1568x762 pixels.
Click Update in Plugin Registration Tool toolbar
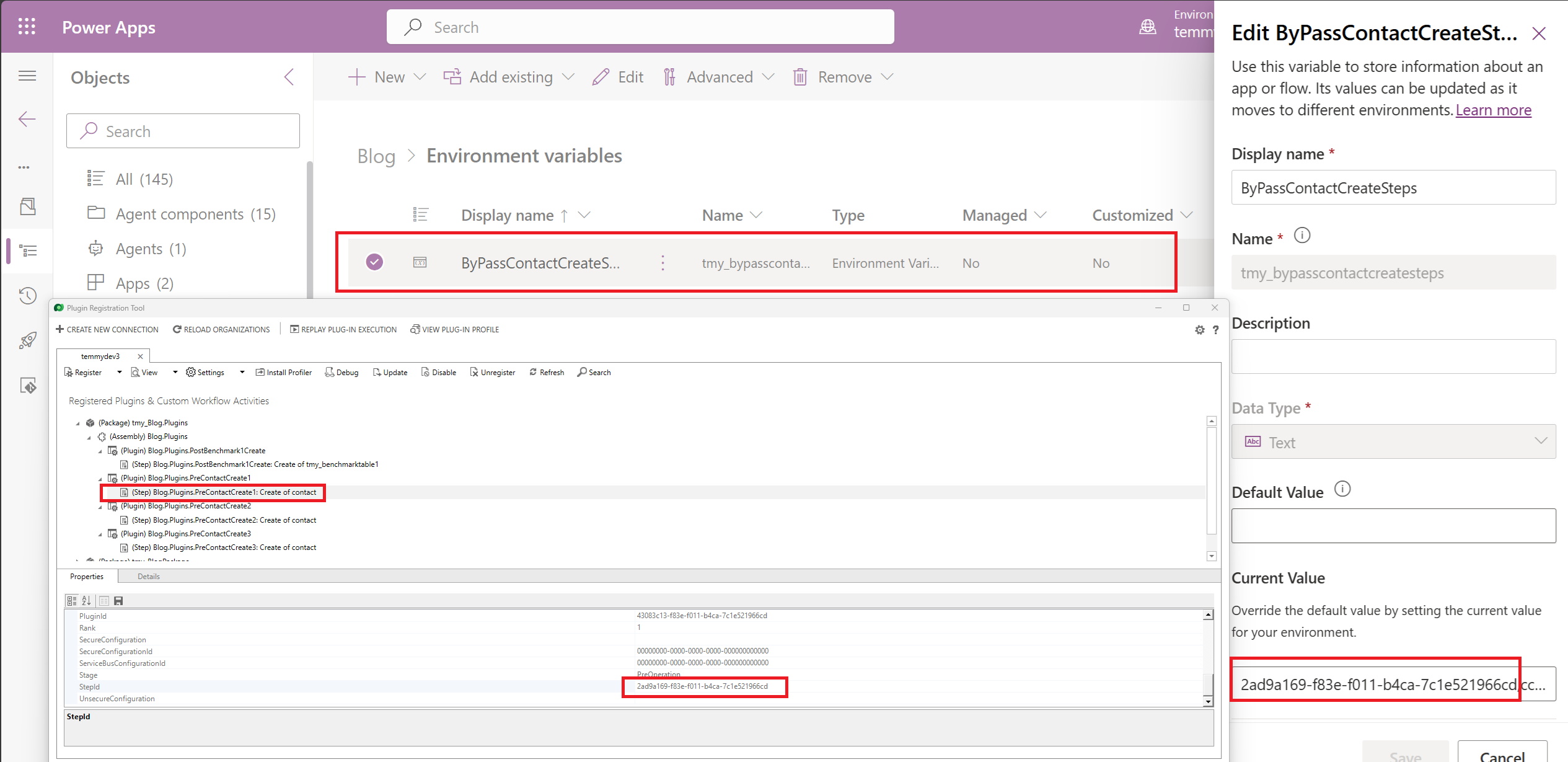click(x=390, y=372)
